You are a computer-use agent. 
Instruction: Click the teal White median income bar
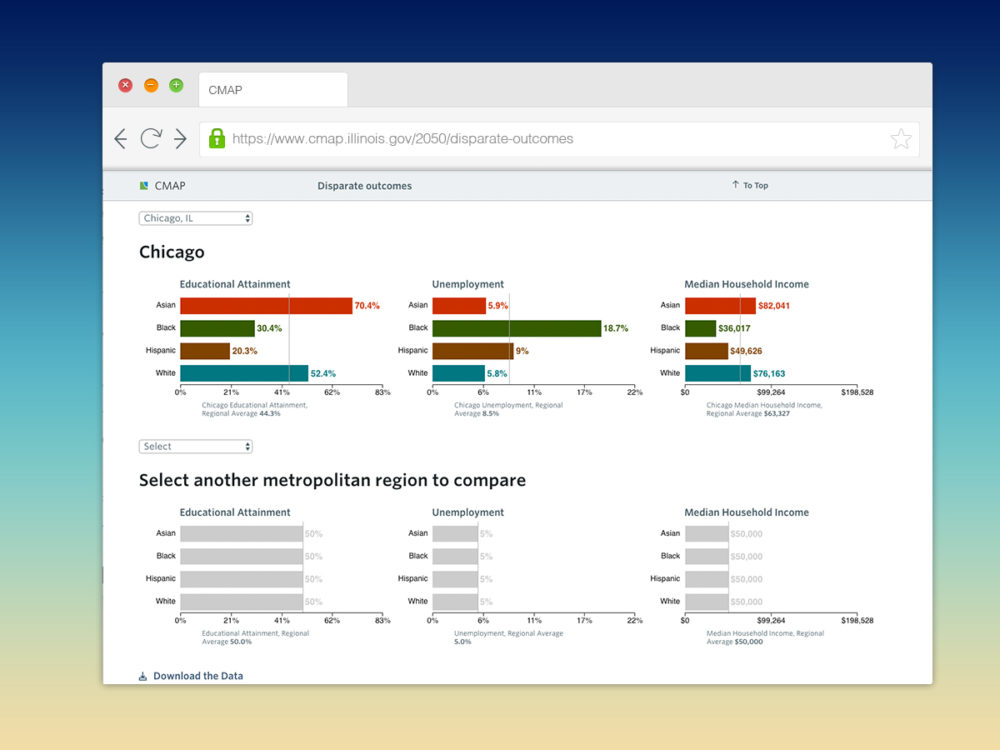coord(717,373)
